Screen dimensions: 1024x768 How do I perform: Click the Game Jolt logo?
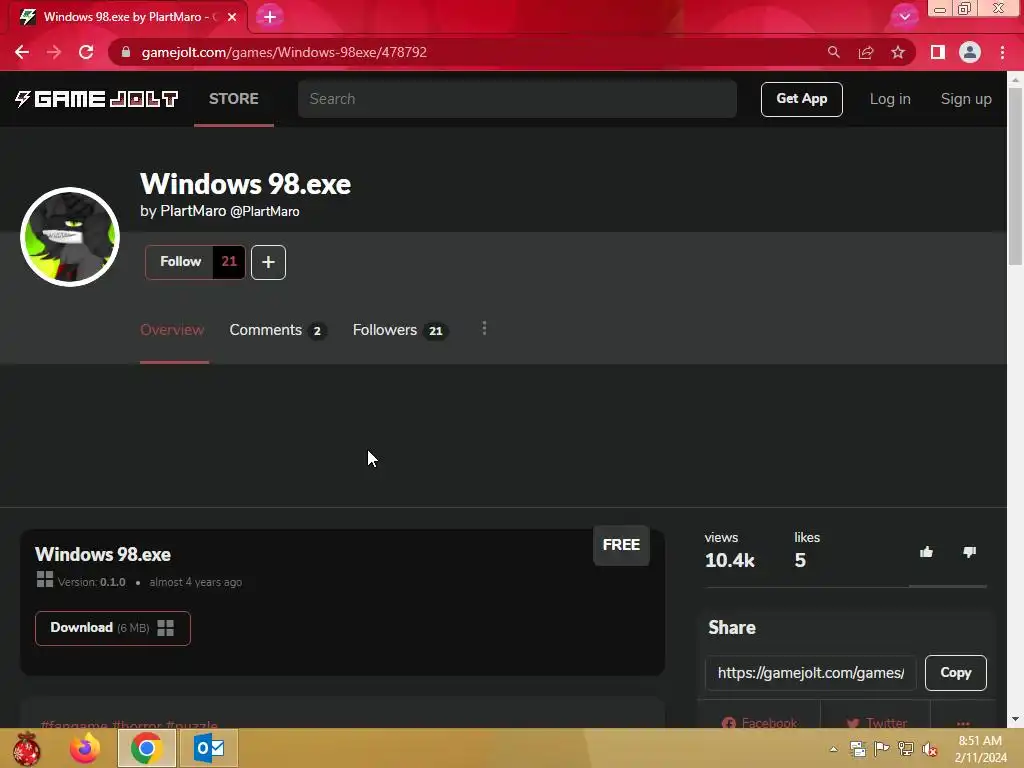click(97, 99)
